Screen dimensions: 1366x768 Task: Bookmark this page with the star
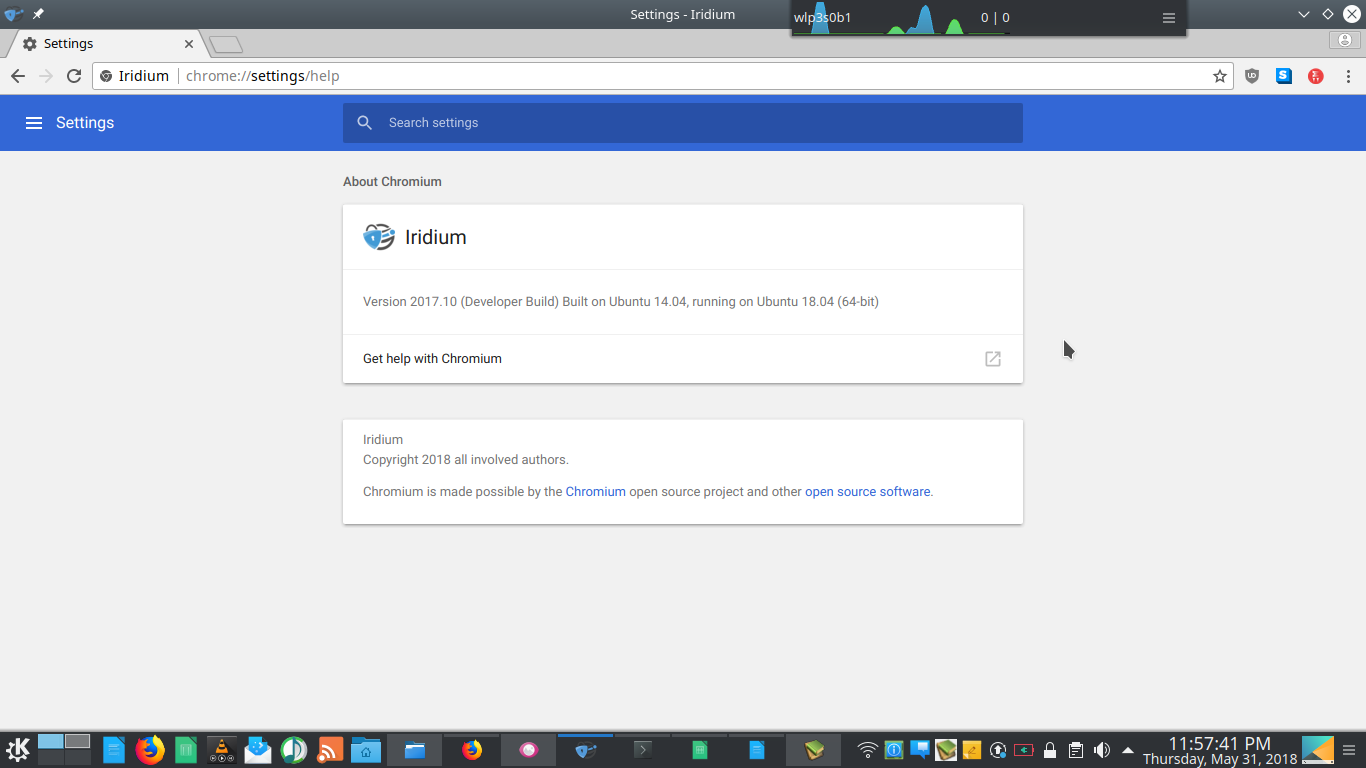tap(1220, 76)
